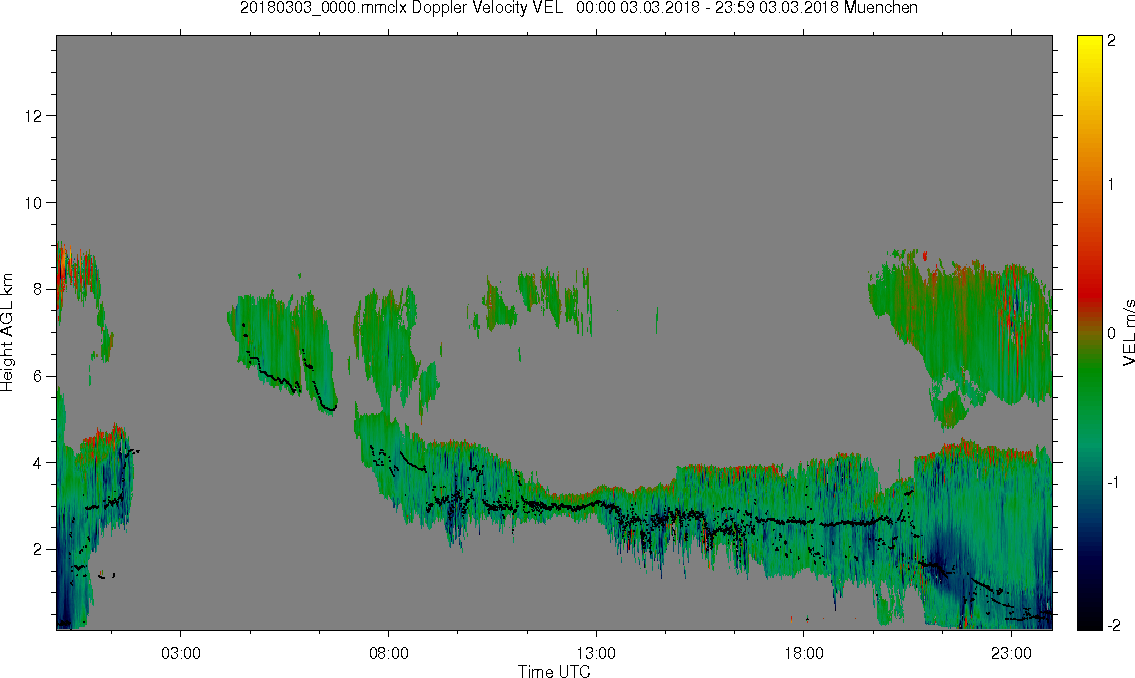Click the '18:00' time axis label
The image size is (1135, 678).
(x=804, y=654)
